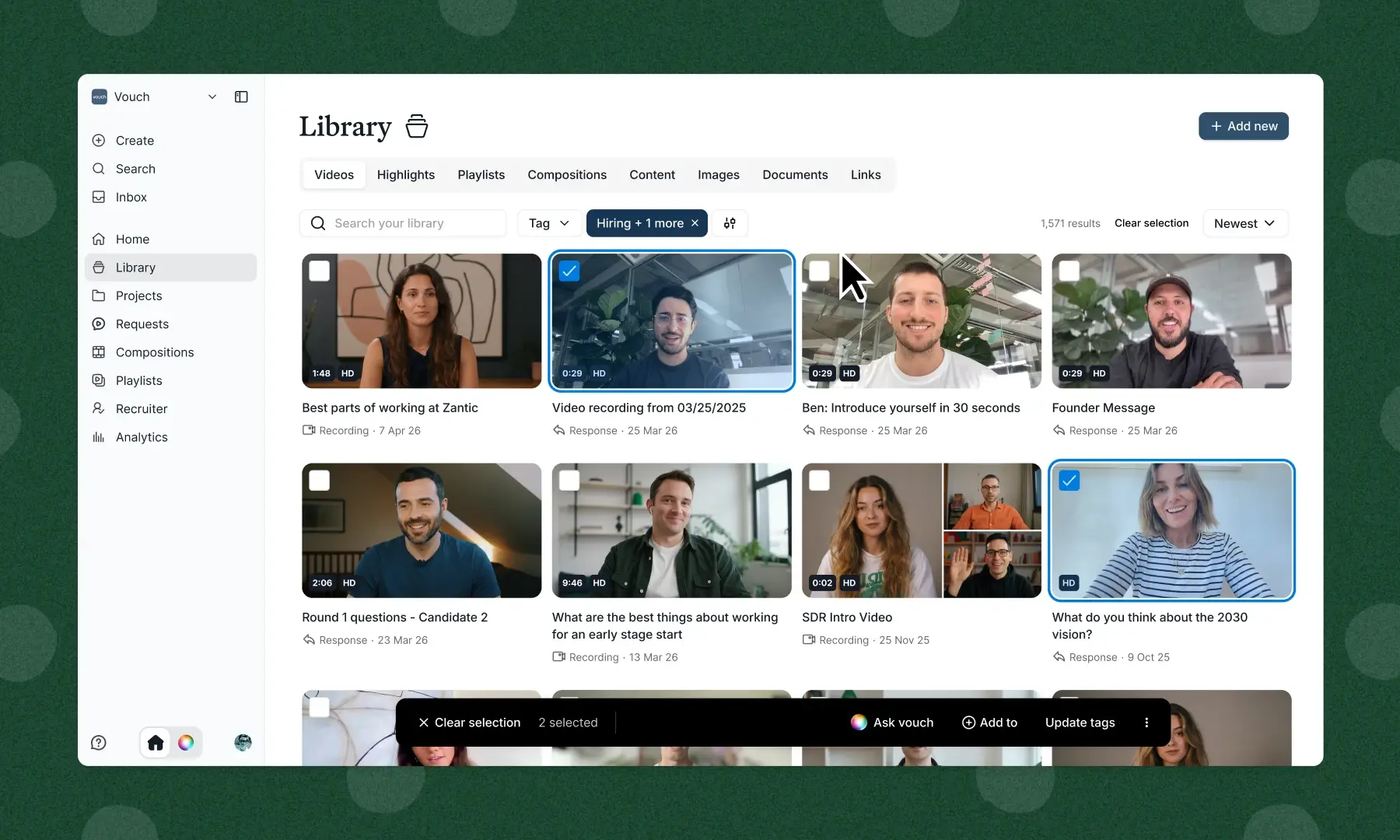
Task: Select the best things about working checkbox
Action: pyautogui.click(x=569, y=481)
